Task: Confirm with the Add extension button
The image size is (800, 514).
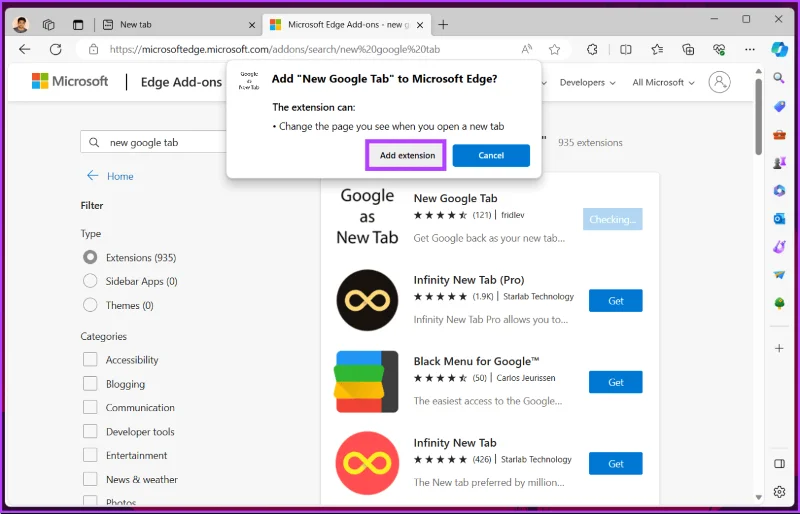Action: pyautogui.click(x=407, y=155)
